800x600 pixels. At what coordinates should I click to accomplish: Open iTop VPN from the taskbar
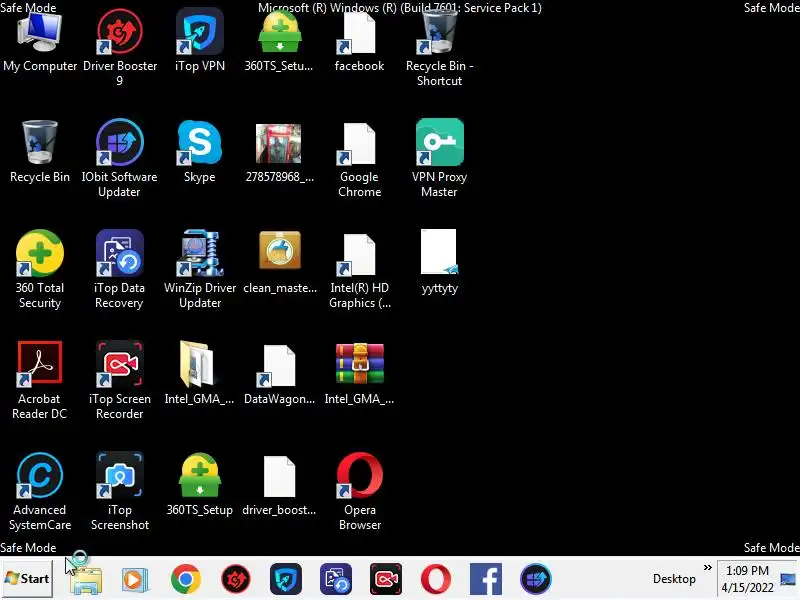click(x=285, y=579)
